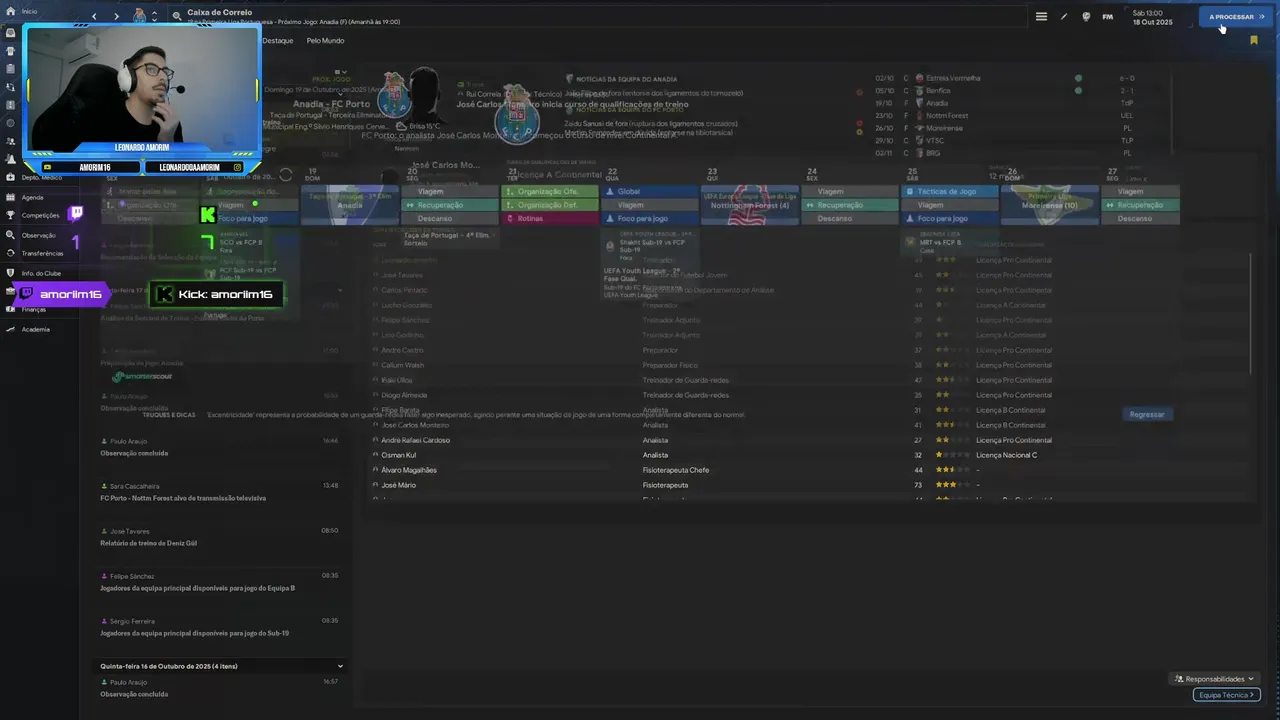Click the Organização Def. session on day 21
Viewport: 1280px width, 720px height.
[x=549, y=205]
